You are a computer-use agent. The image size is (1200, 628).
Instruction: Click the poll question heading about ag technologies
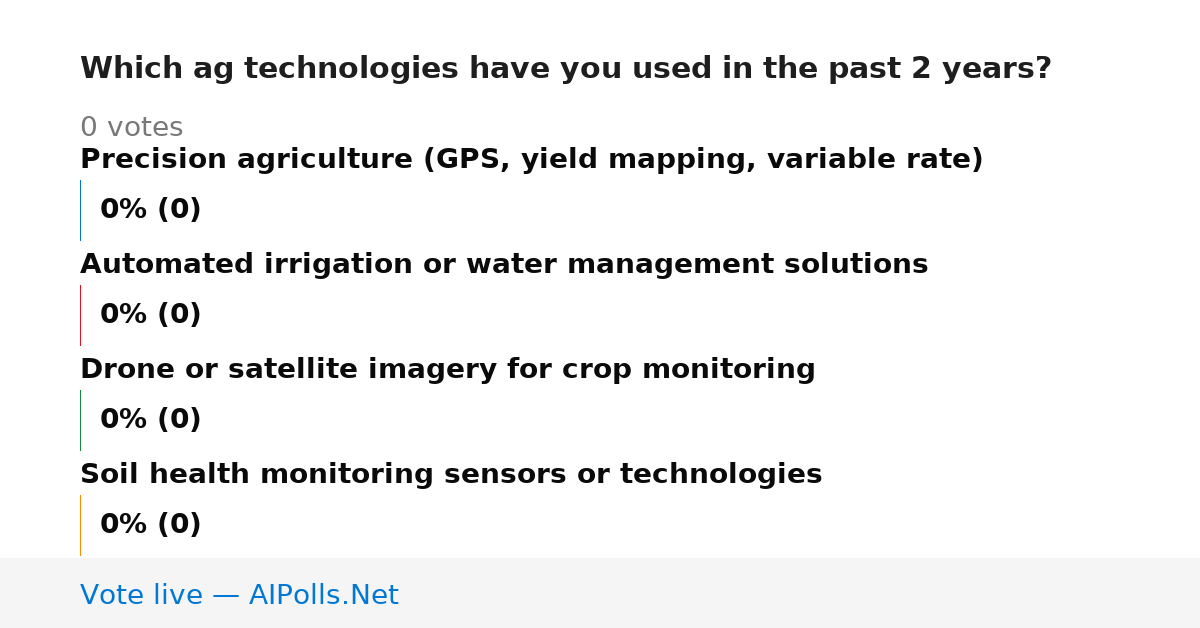566,69
